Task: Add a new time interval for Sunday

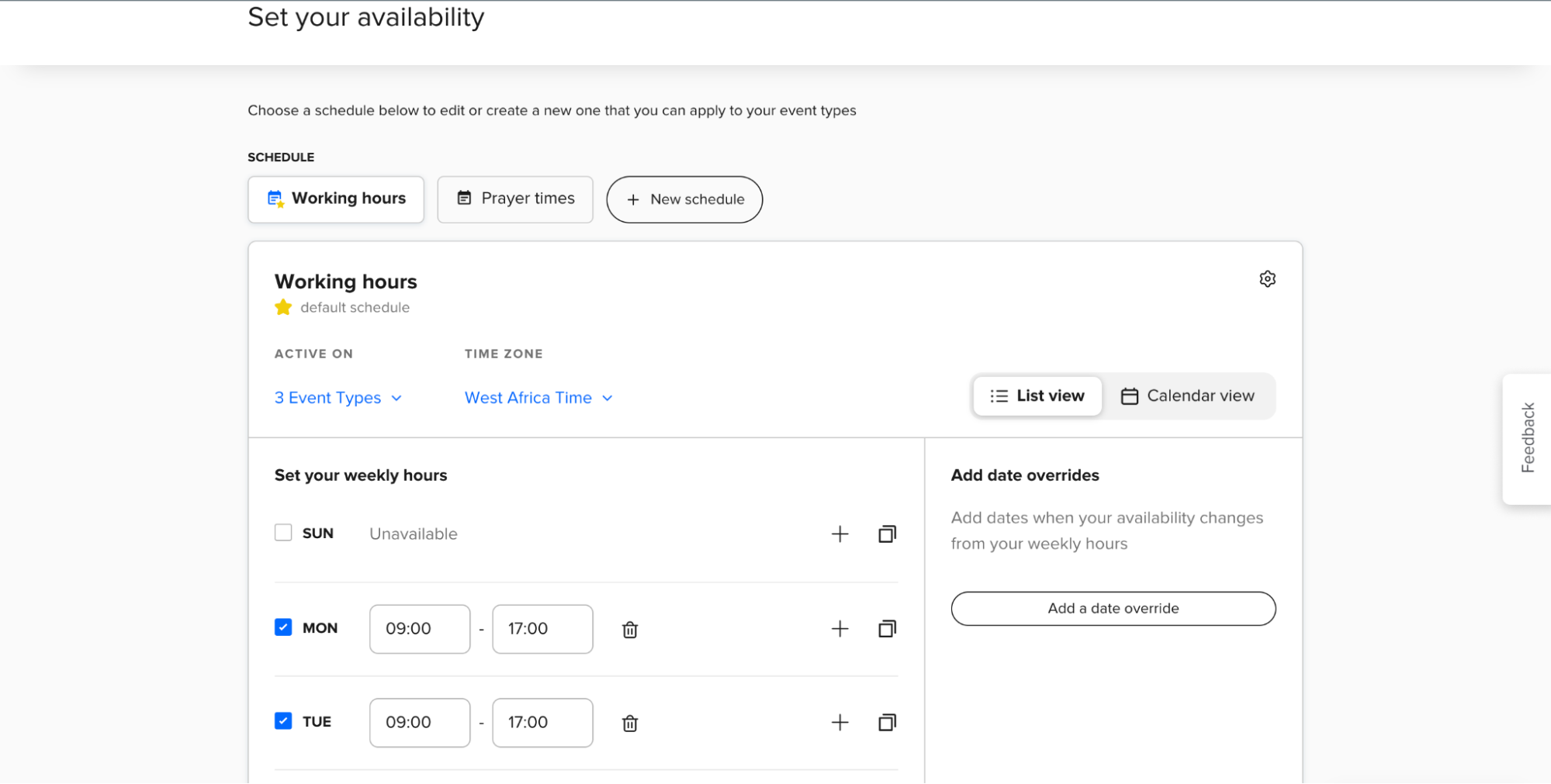Action: coord(840,534)
